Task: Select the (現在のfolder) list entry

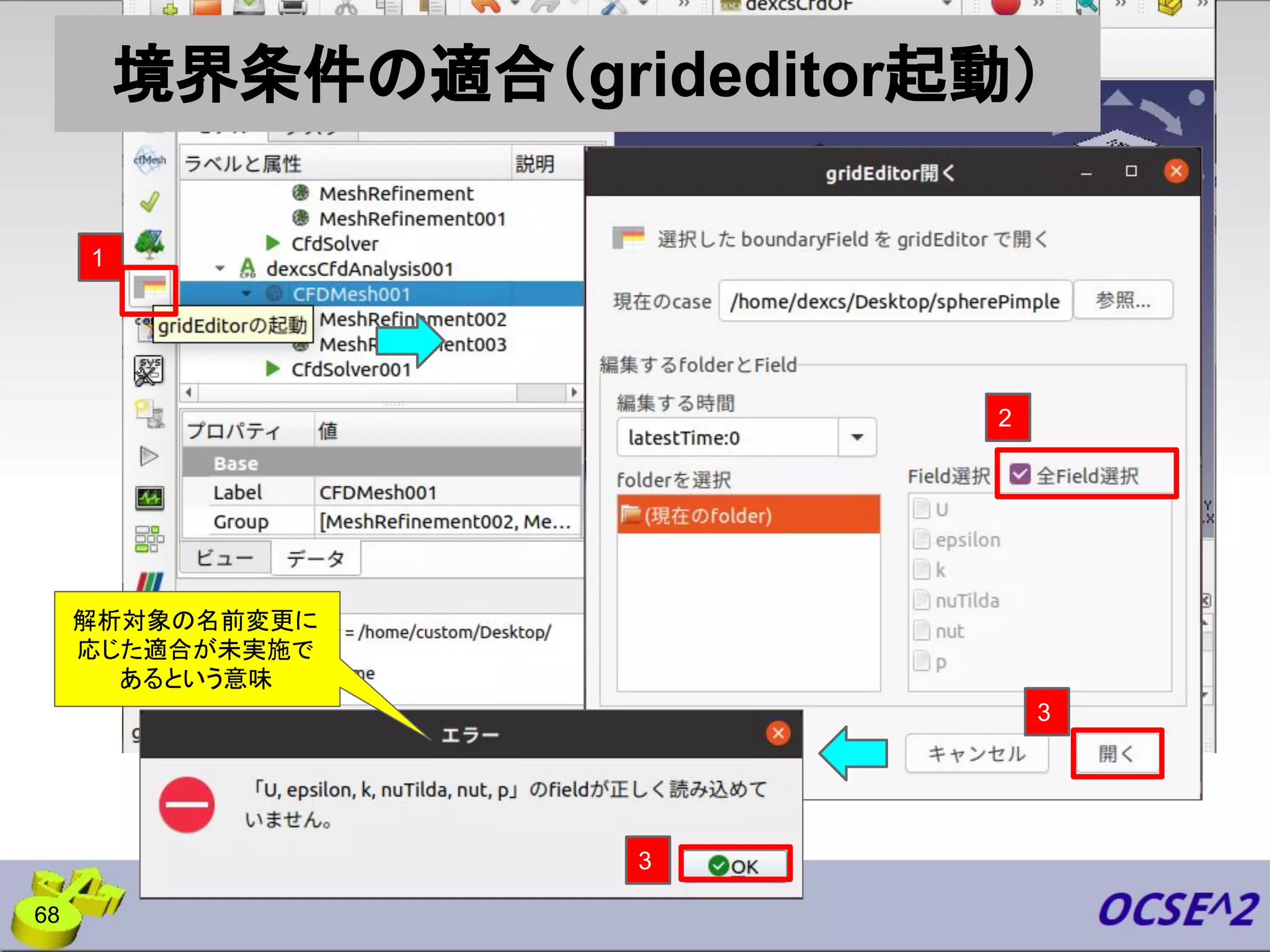Action: tap(748, 514)
